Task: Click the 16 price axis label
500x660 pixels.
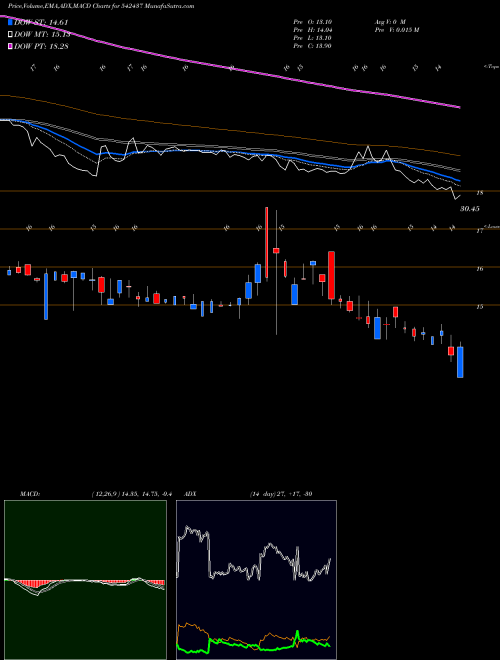Action: 479,269
